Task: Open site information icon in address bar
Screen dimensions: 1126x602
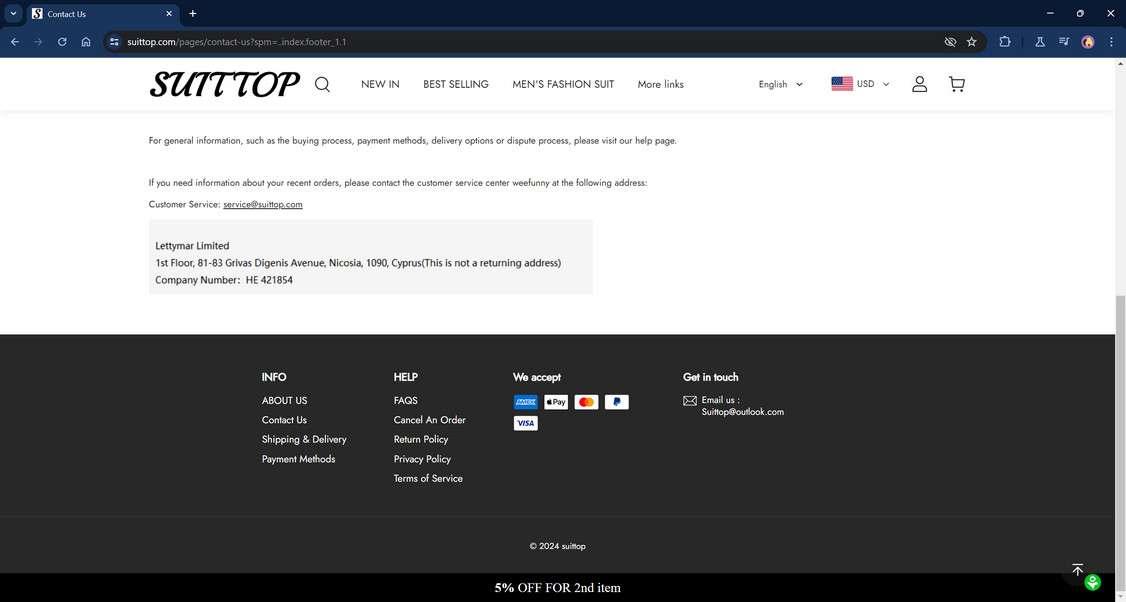Action: coord(114,42)
